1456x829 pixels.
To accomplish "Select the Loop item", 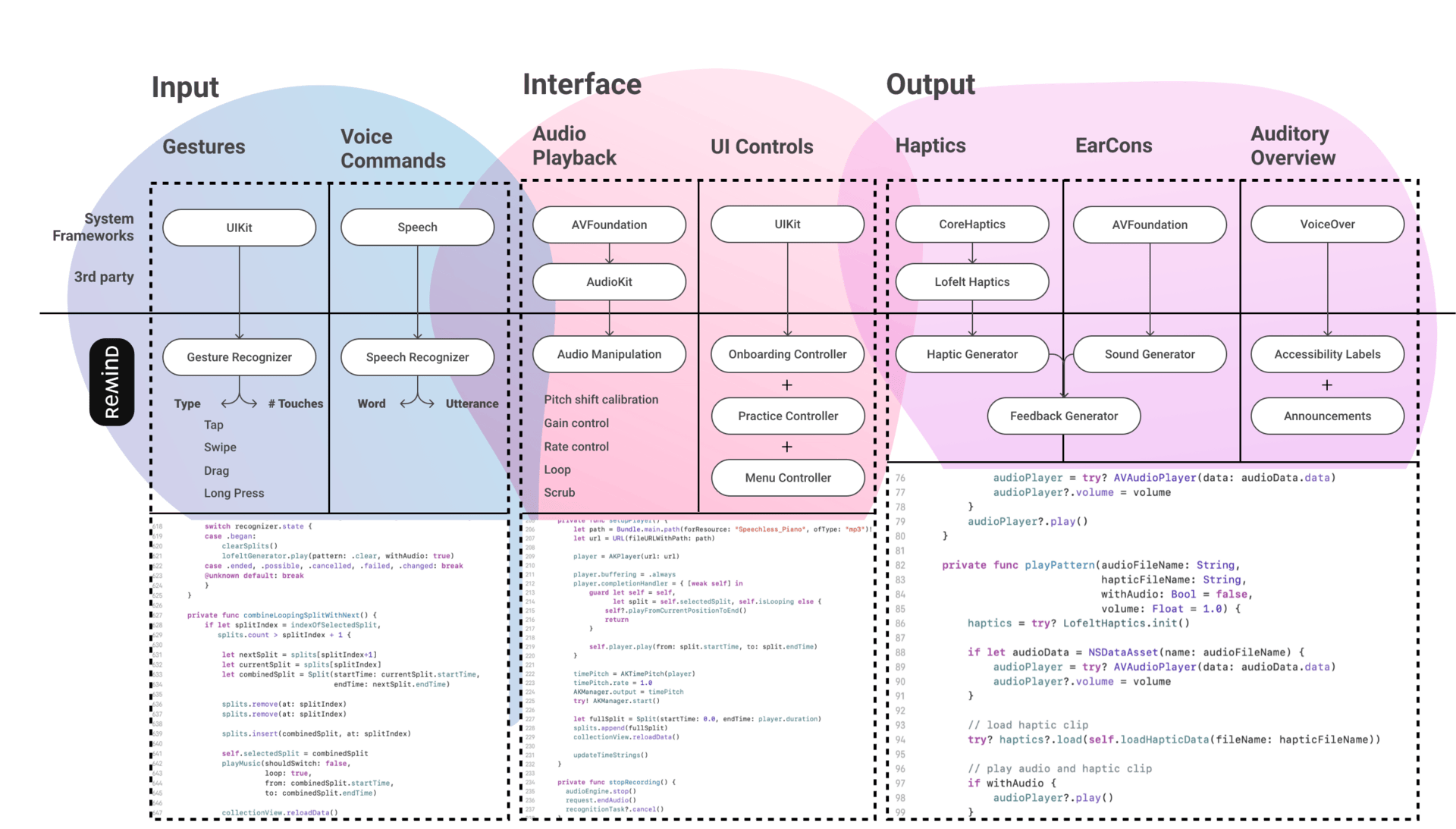I will pos(557,470).
